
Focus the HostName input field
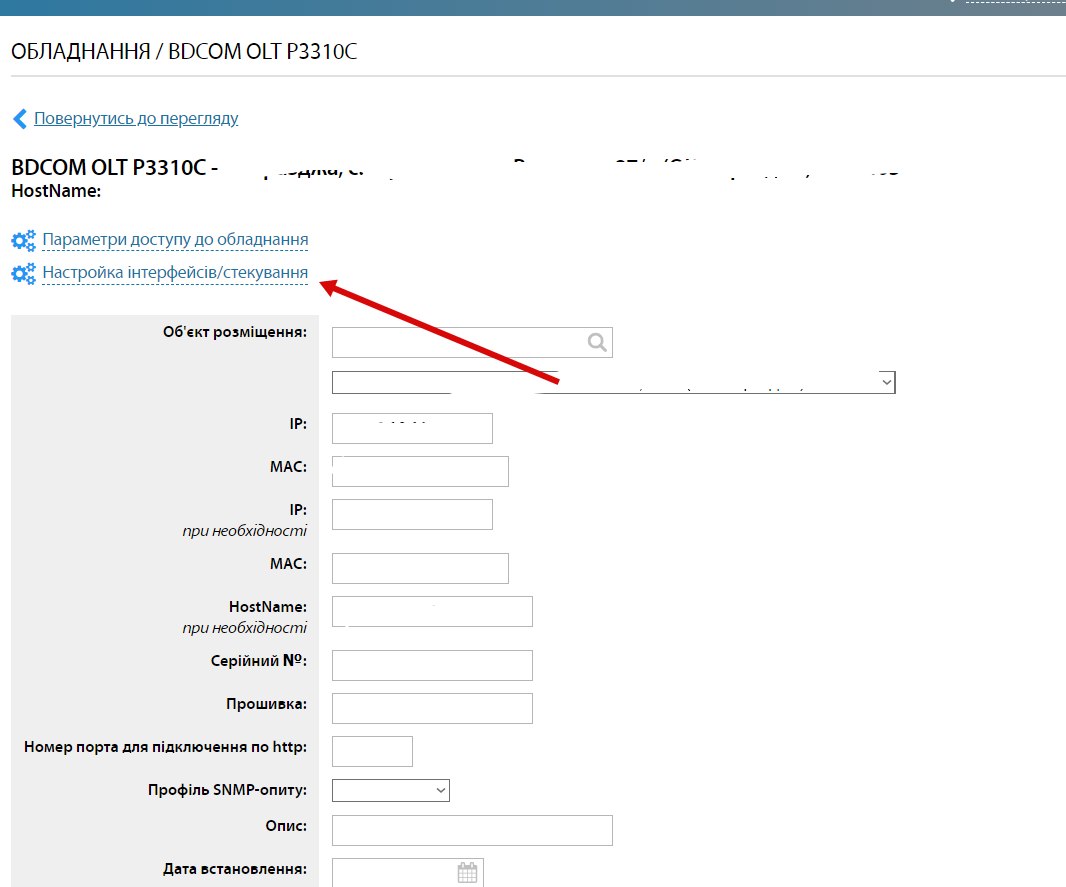point(432,611)
